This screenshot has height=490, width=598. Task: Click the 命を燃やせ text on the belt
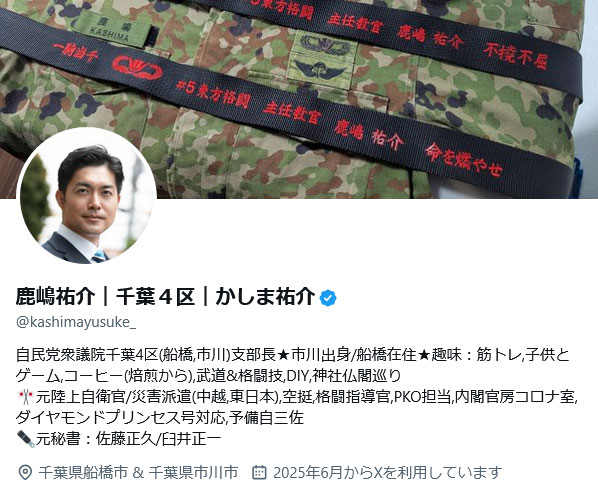(x=464, y=159)
